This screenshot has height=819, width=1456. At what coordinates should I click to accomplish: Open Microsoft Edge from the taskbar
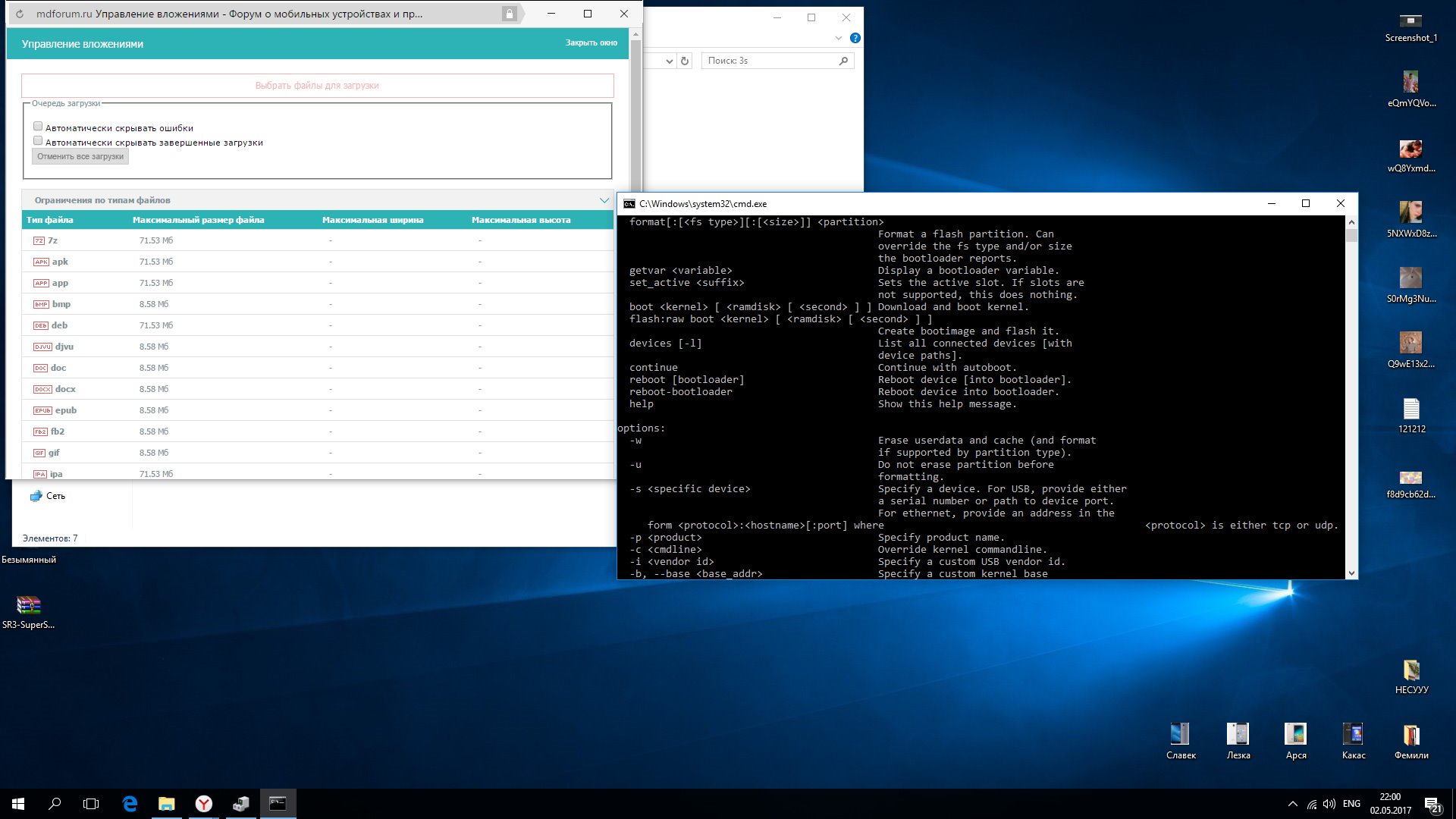130,804
